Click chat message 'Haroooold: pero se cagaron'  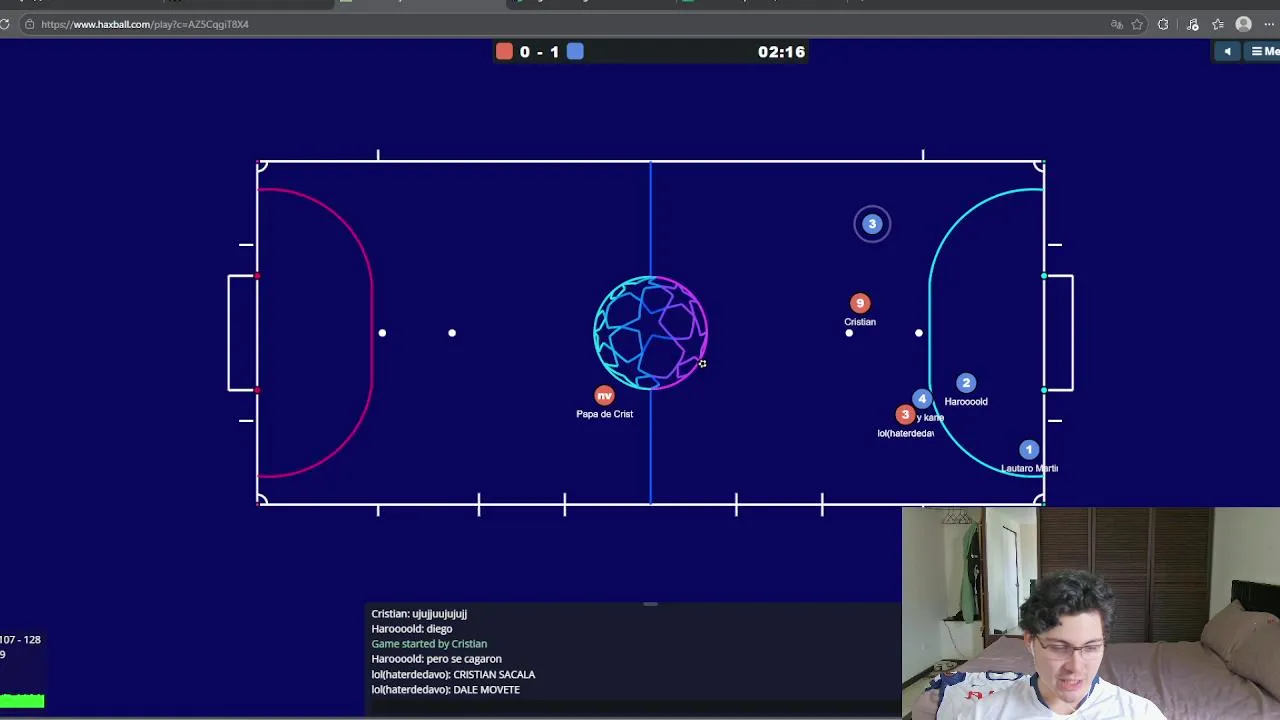(x=436, y=659)
